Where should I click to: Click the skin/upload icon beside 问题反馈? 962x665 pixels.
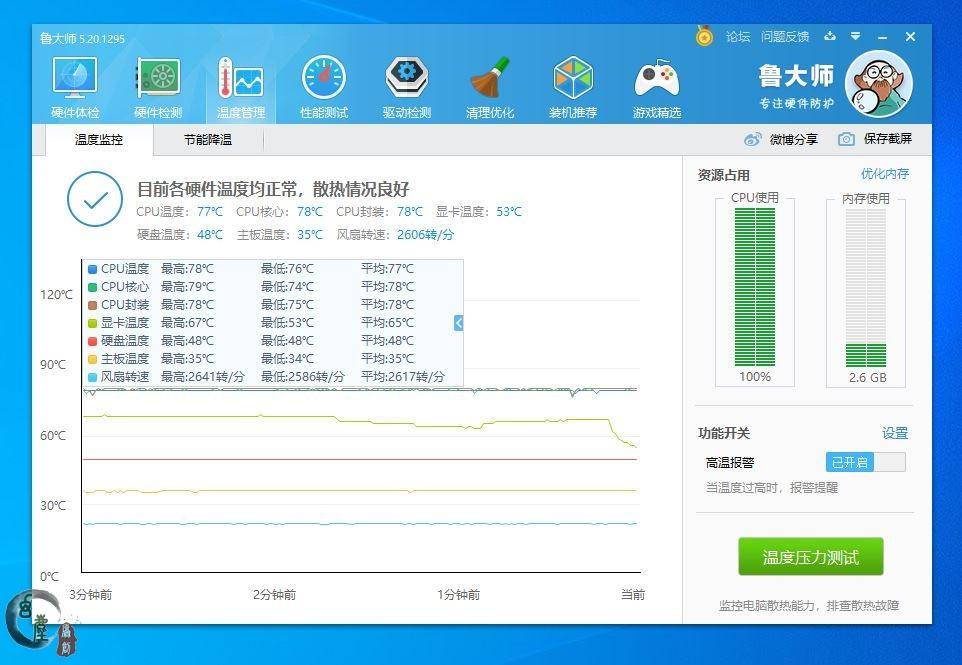coord(830,36)
